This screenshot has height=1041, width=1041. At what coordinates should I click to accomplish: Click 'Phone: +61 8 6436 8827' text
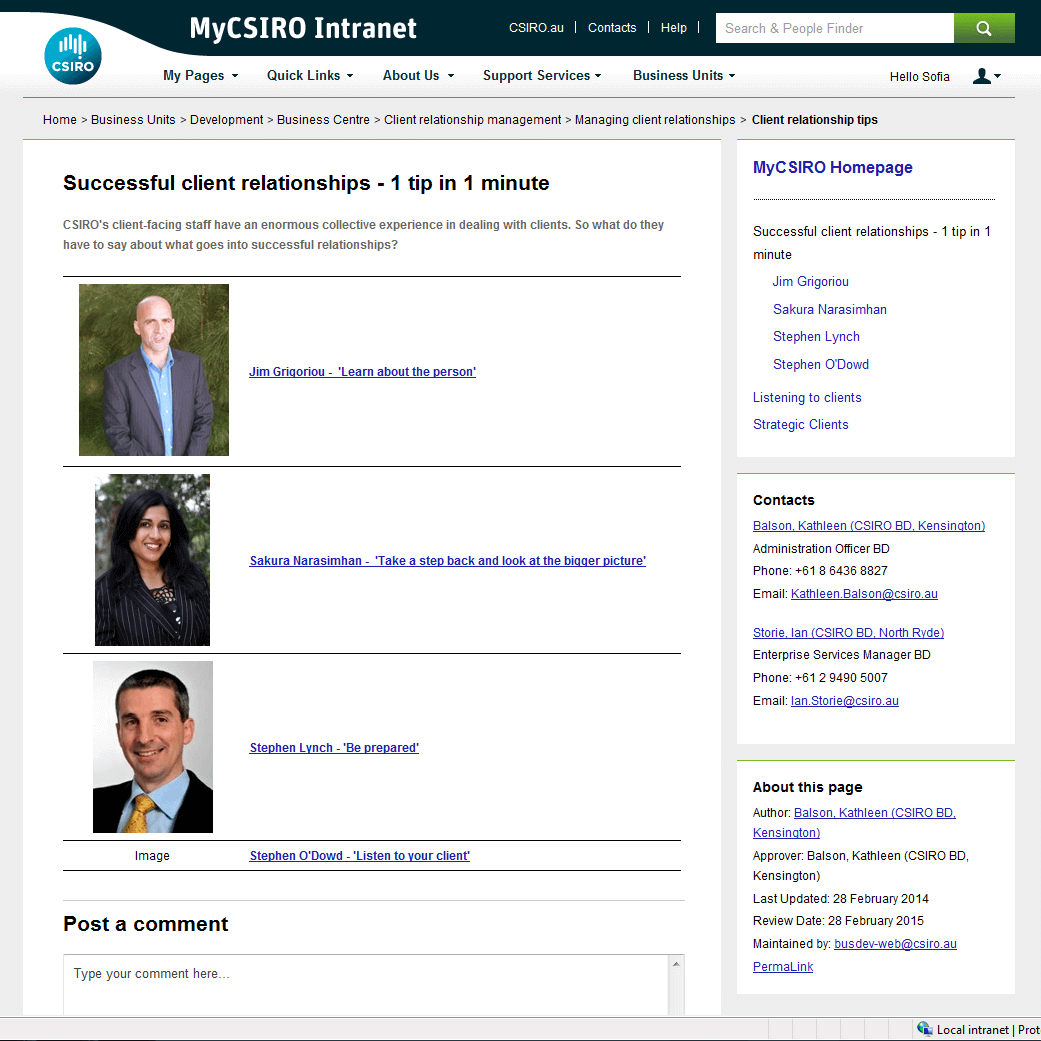point(820,571)
